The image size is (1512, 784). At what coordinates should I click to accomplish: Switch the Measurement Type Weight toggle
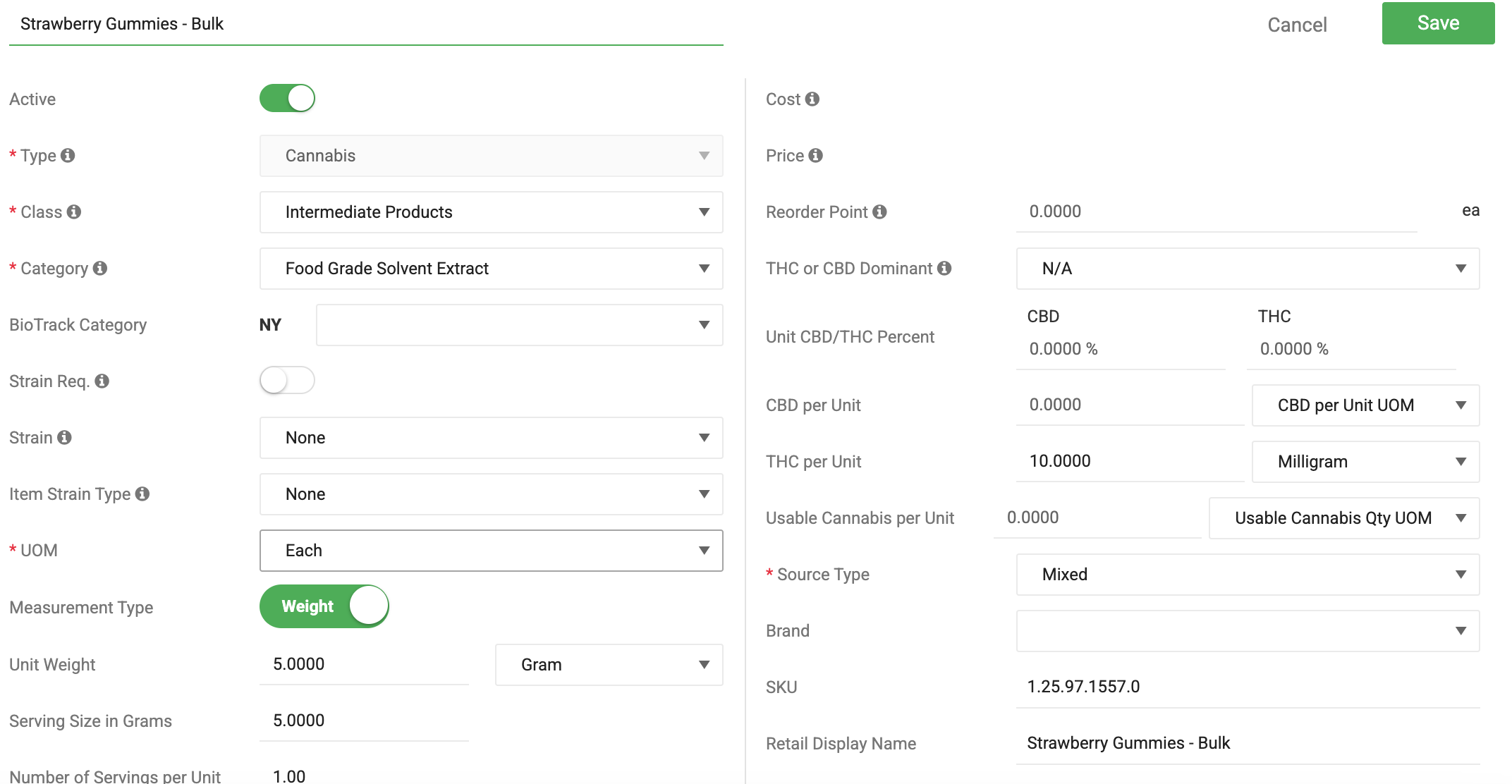(x=324, y=606)
